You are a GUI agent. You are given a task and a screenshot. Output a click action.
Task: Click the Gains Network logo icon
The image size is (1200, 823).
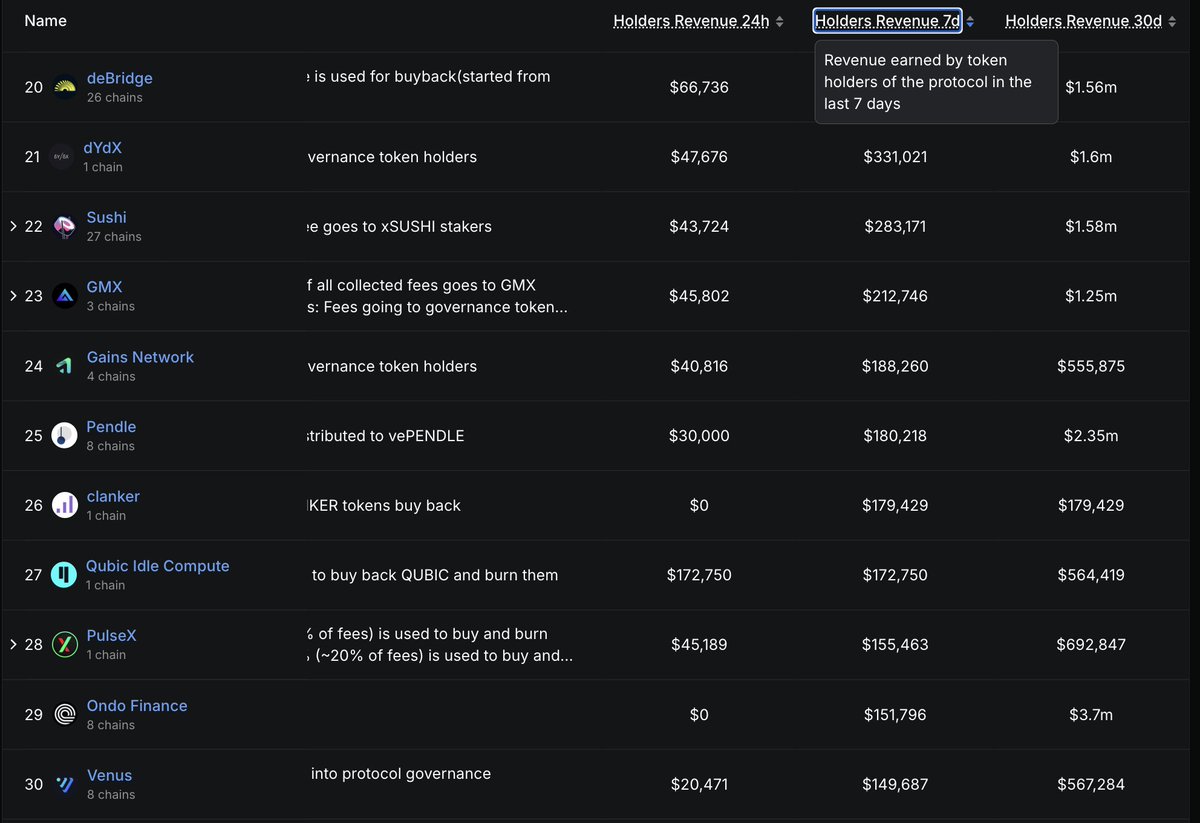(x=65, y=366)
